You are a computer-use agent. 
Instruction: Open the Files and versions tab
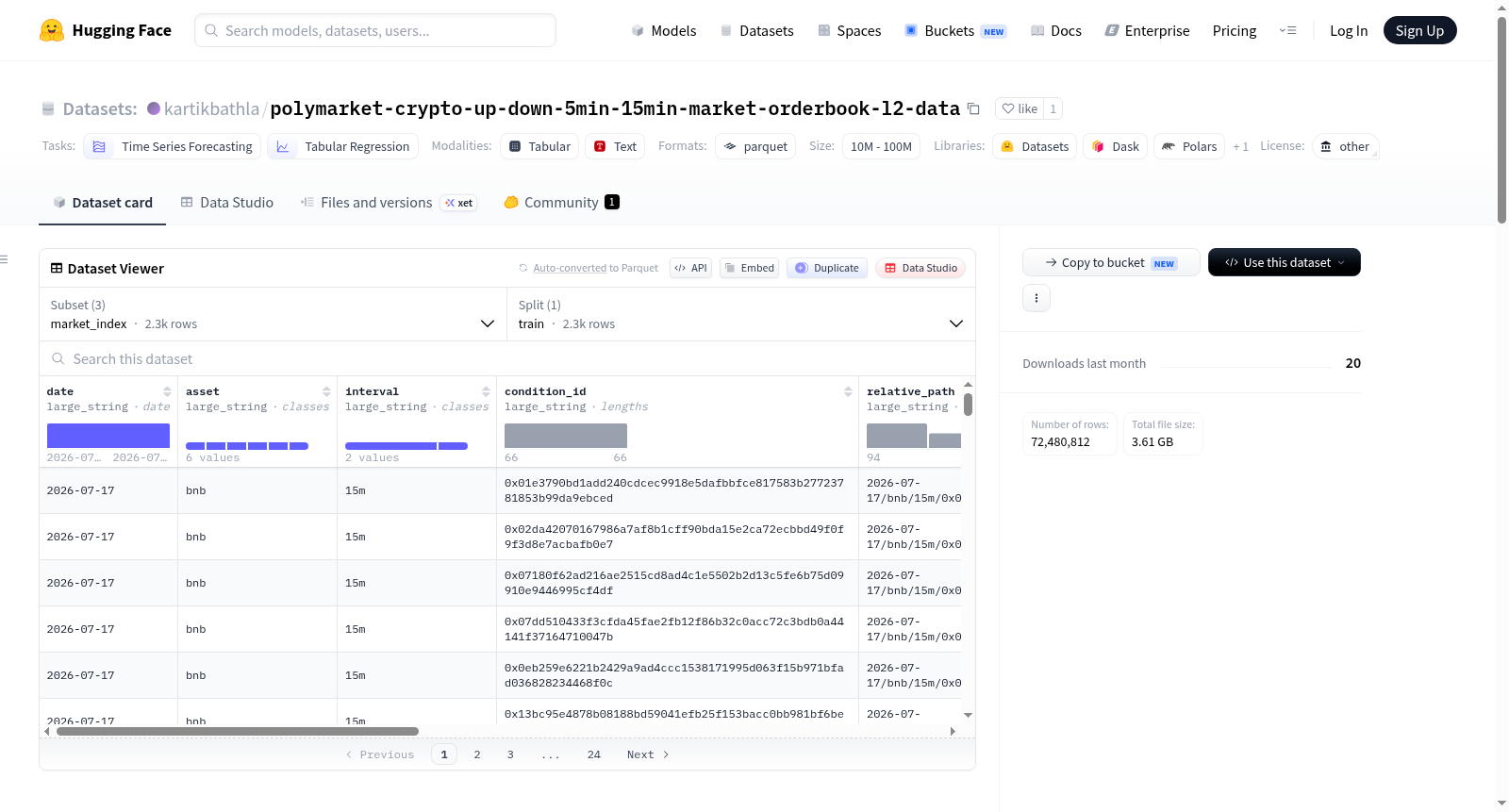click(389, 202)
